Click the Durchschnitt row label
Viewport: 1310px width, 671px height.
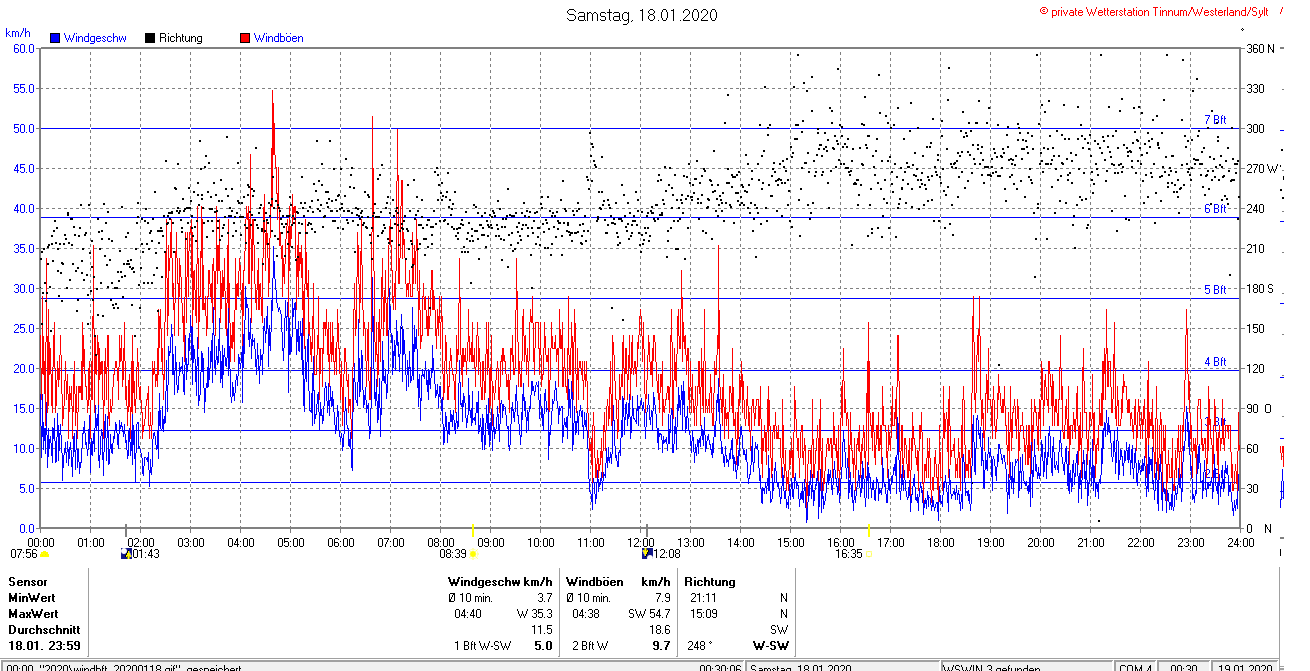[x=43, y=630]
